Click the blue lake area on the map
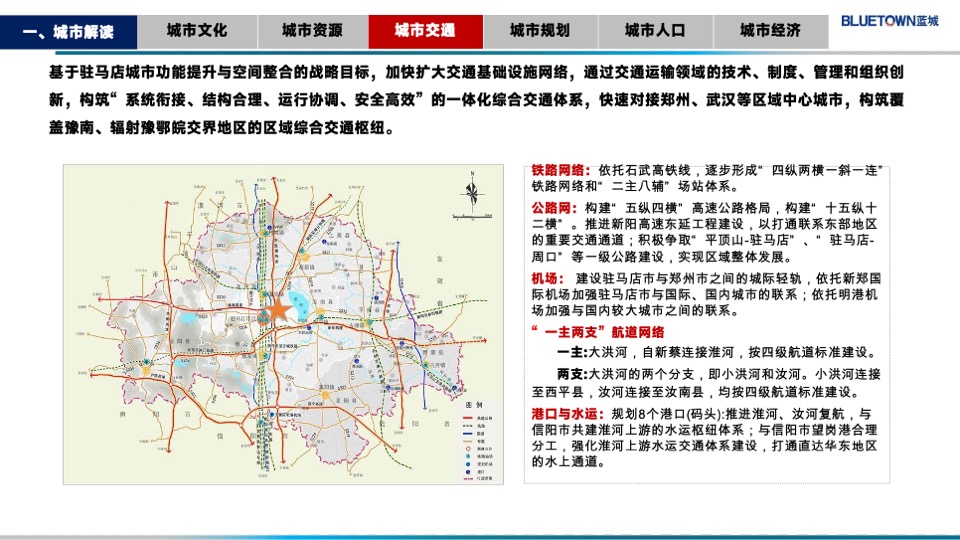Viewport: 960px width, 540px height. tap(297, 300)
